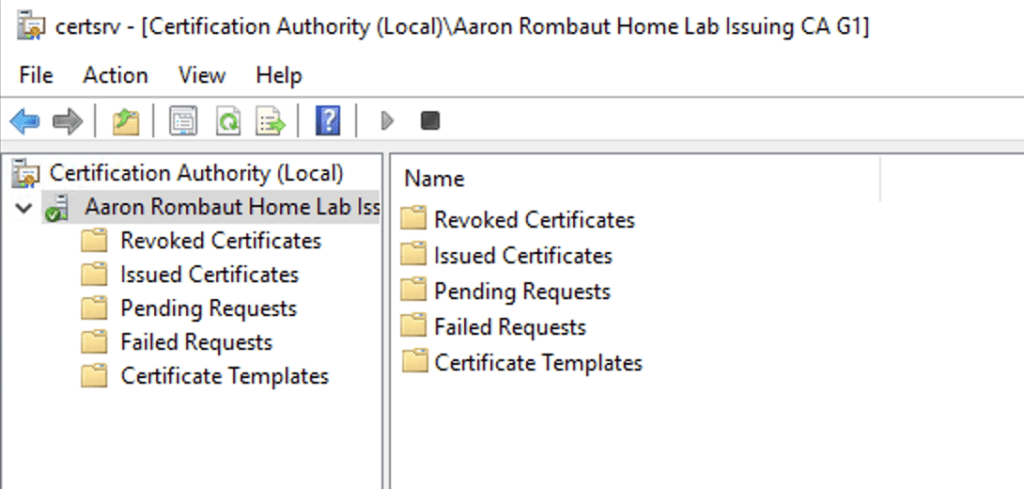This screenshot has width=1024, height=489.
Task: Select Certification Authority (Local) root node
Action: pyautogui.click(x=195, y=173)
